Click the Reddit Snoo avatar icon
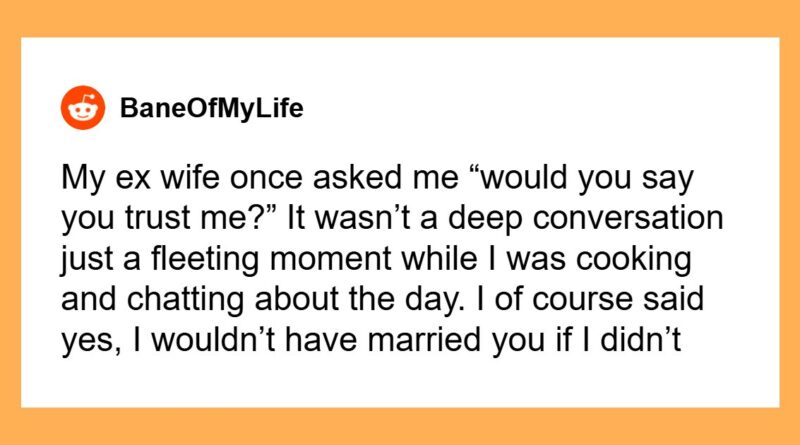 coord(80,106)
